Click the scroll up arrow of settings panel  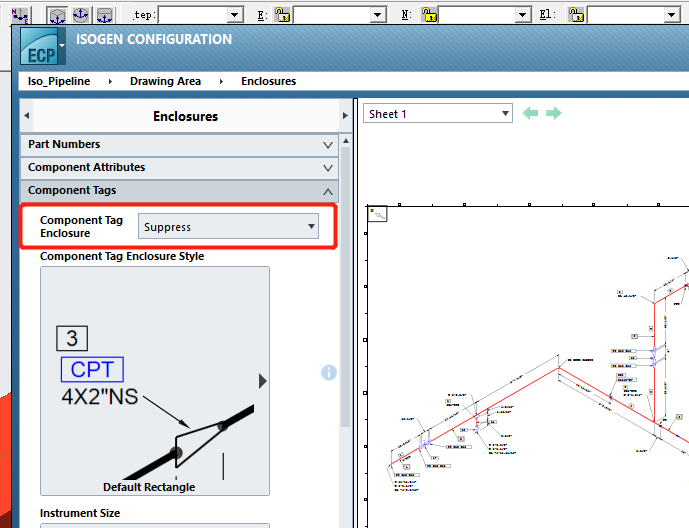346,141
